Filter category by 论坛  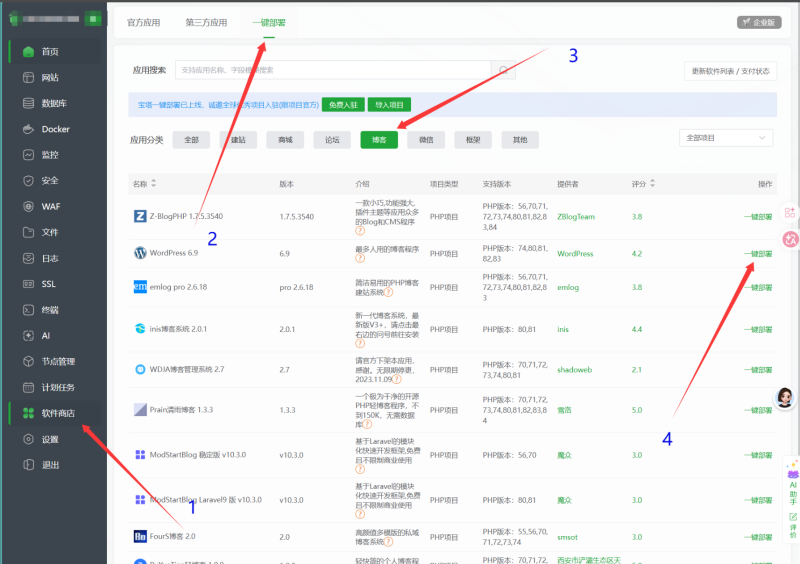(x=332, y=140)
